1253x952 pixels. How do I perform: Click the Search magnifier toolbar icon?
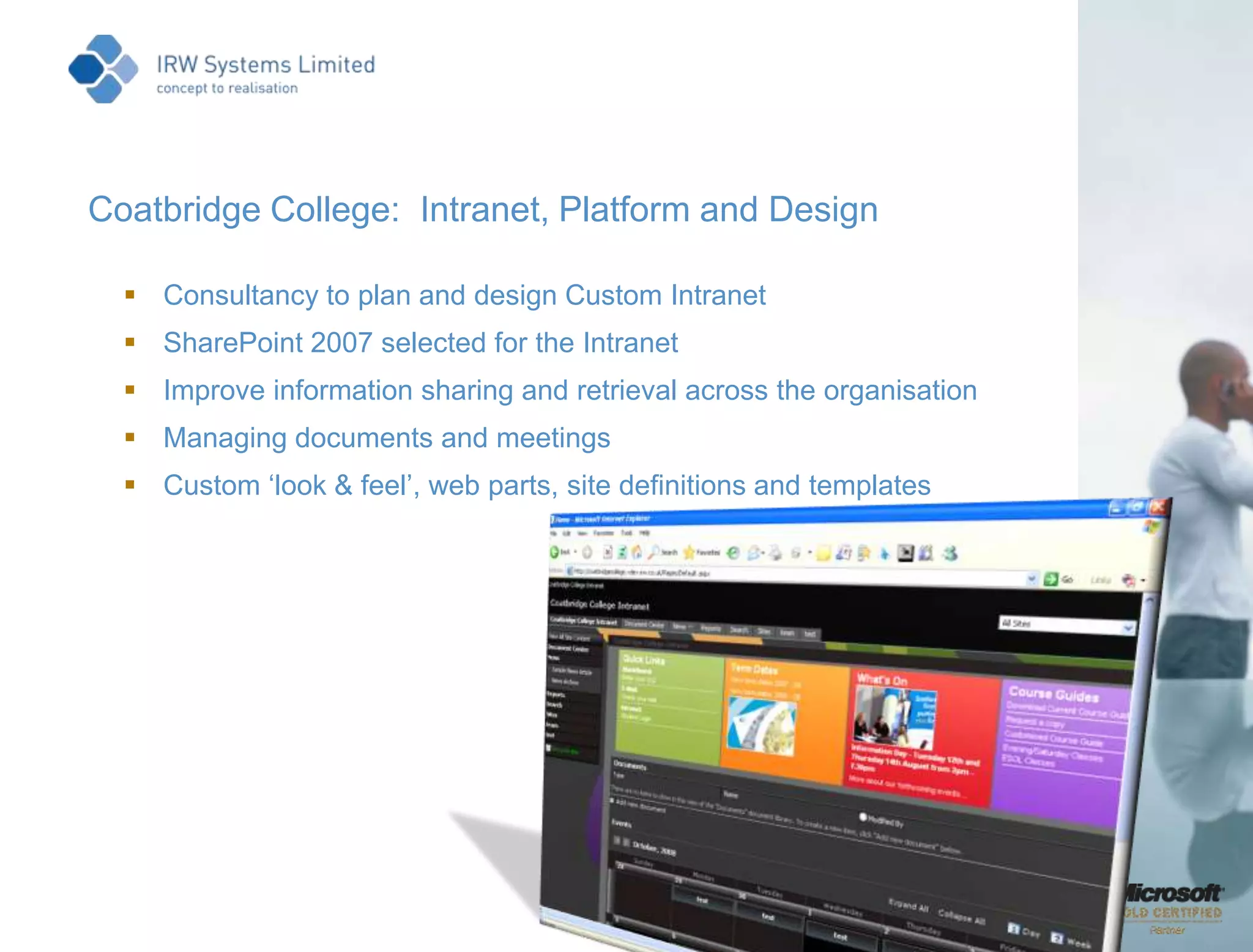click(655, 552)
